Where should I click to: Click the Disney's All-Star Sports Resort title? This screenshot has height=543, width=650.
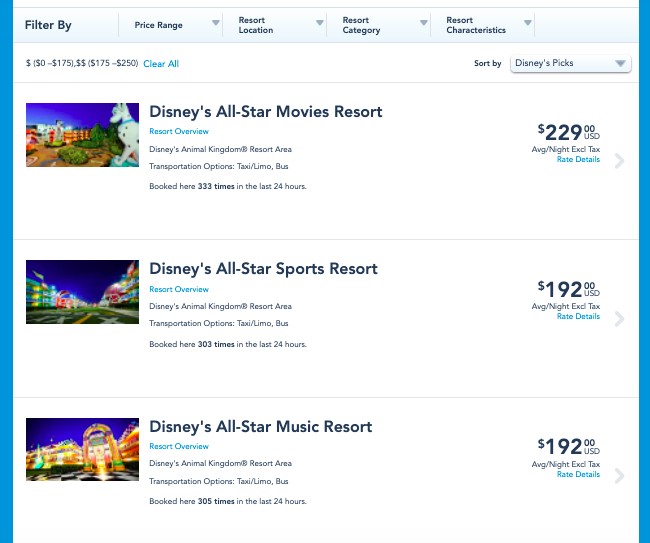pyautogui.click(x=263, y=269)
